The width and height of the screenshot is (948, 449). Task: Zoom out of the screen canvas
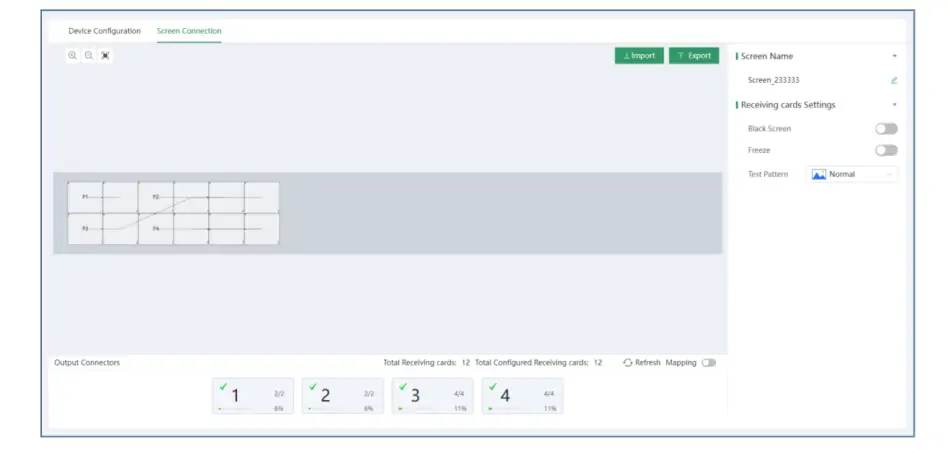(x=89, y=56)
